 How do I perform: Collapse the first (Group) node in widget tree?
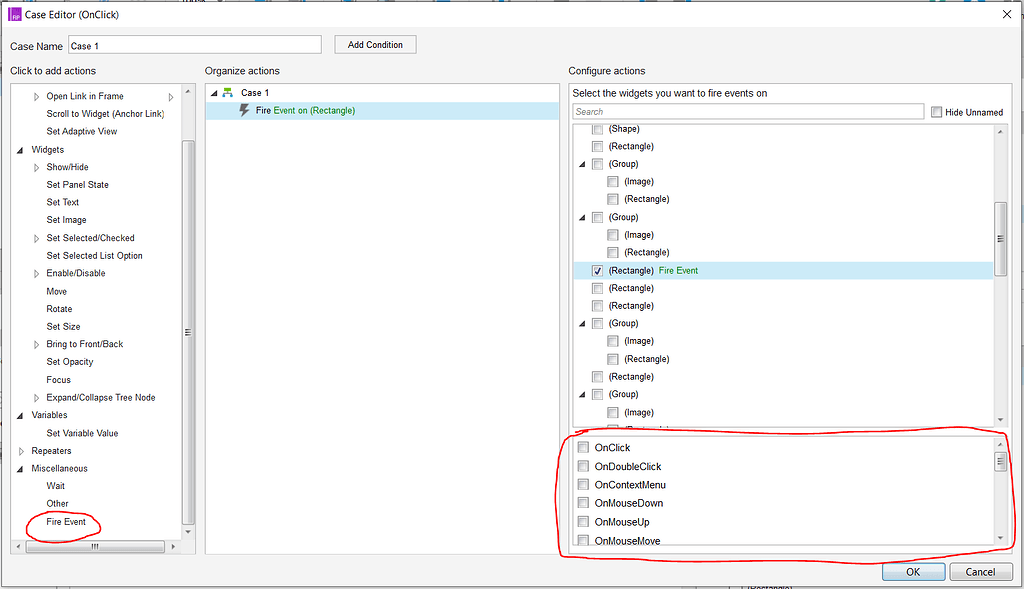[x=580, y=164]
